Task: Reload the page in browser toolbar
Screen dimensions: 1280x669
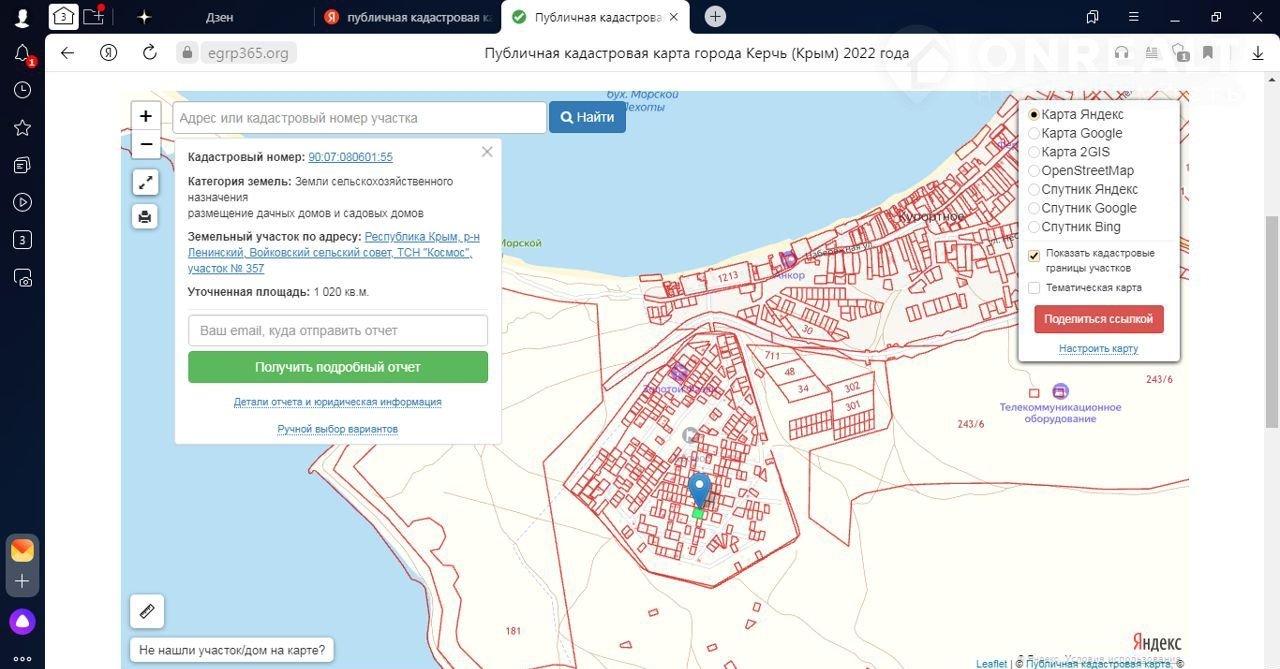Action: [150, 53]
